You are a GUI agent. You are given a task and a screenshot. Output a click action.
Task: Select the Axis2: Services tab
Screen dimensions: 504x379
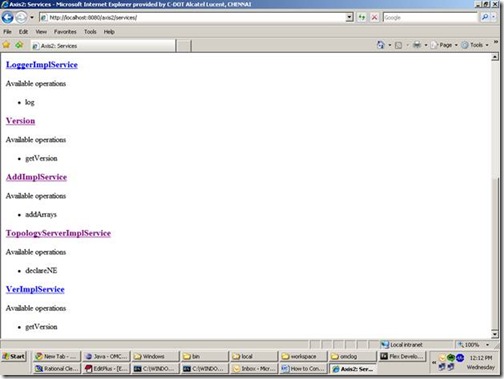coord(103,46)
